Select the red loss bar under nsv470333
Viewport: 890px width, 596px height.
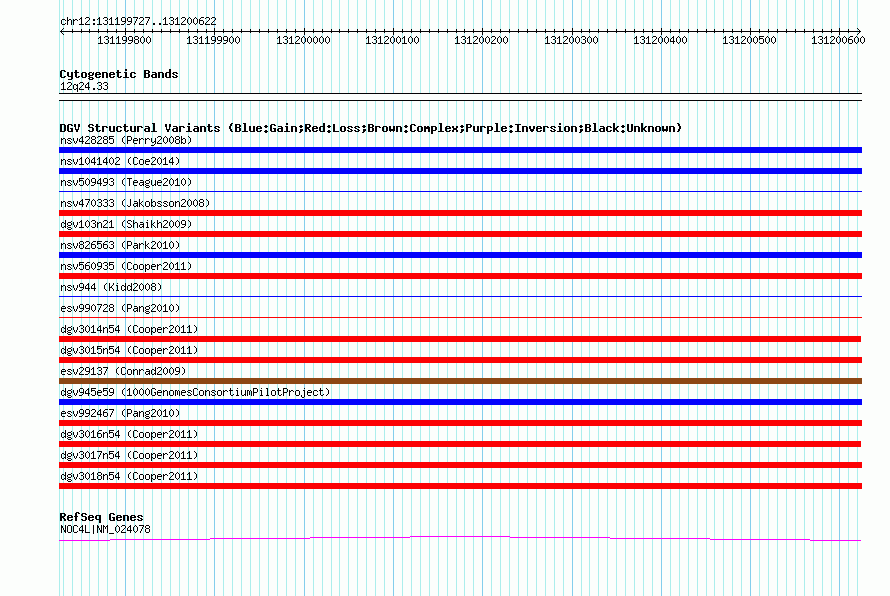pos(460,213)
